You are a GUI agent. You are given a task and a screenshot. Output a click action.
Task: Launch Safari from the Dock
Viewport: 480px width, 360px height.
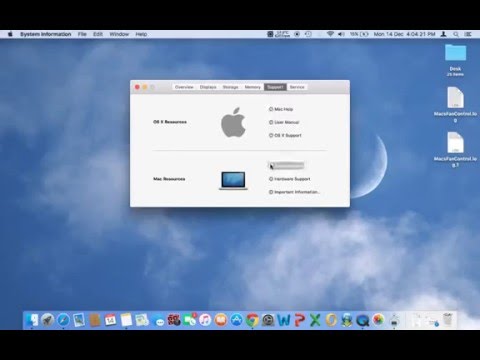pyautogui.click(x=63, y=320)
